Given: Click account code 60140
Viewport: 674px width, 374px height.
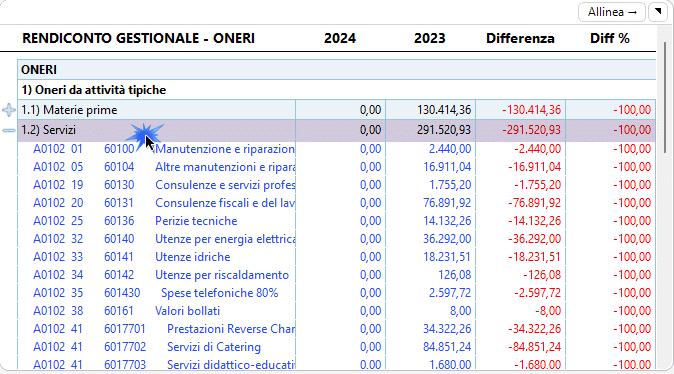Looking at the screenshot, I should 119,239.
